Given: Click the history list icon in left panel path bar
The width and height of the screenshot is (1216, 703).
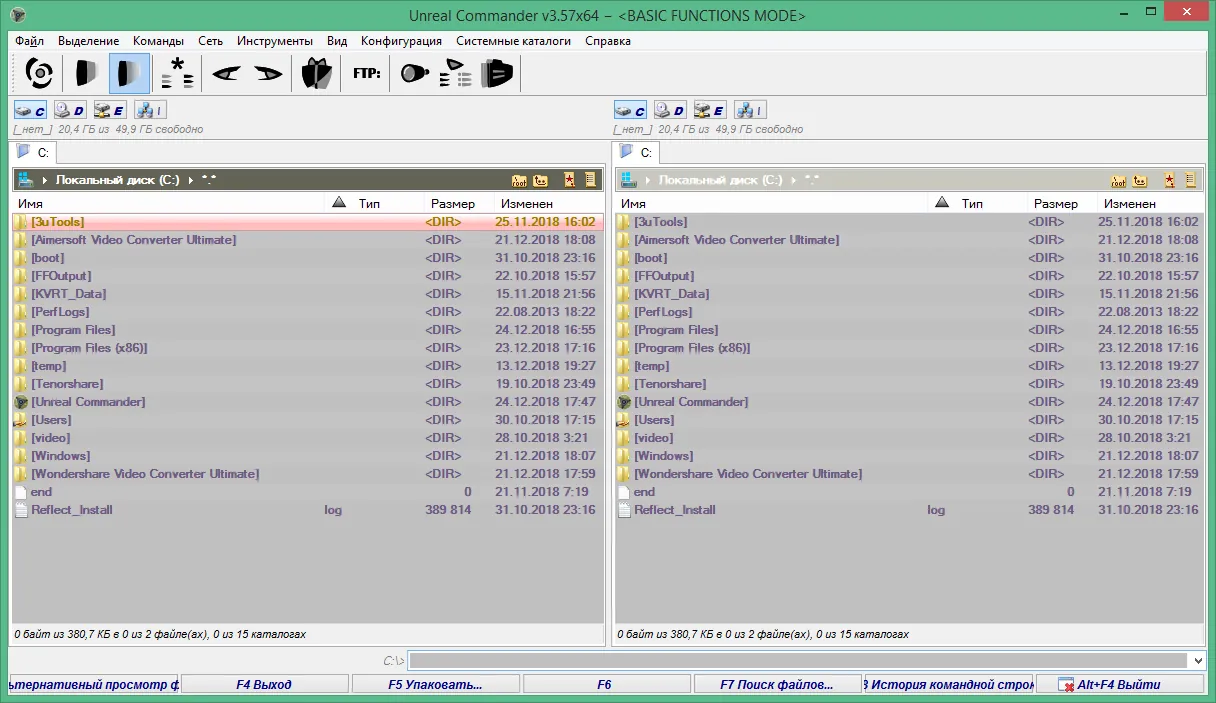Looking at the screenshot, I should point(590,181).
